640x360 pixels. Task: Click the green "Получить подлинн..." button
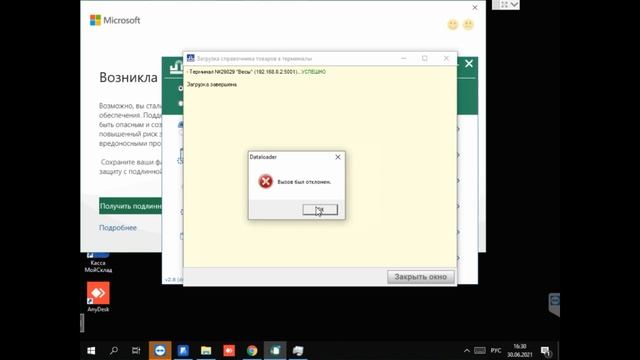(130, 206)
